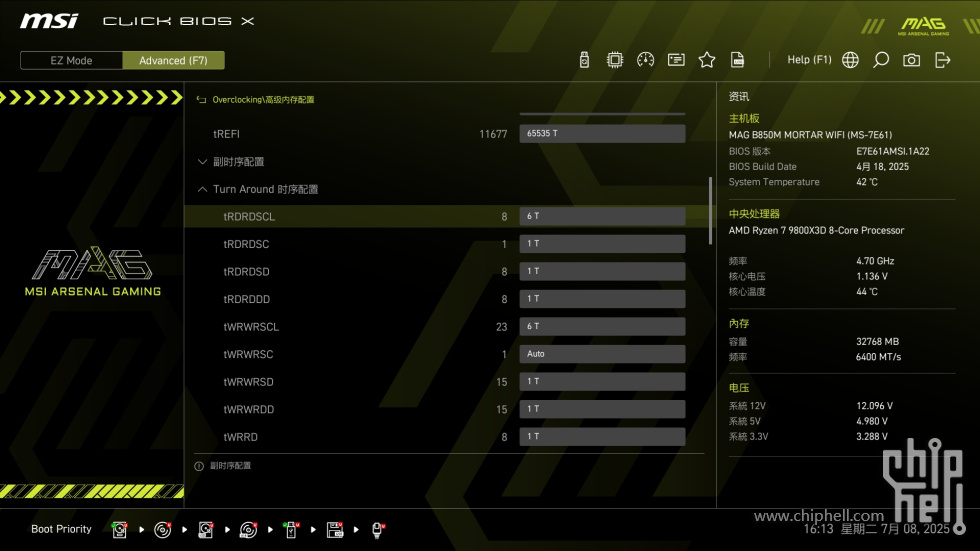The height and width of the screenshot is (551, 980).
Task: Select the tRDRDSCL row label
Action: [x=249, y=217]
